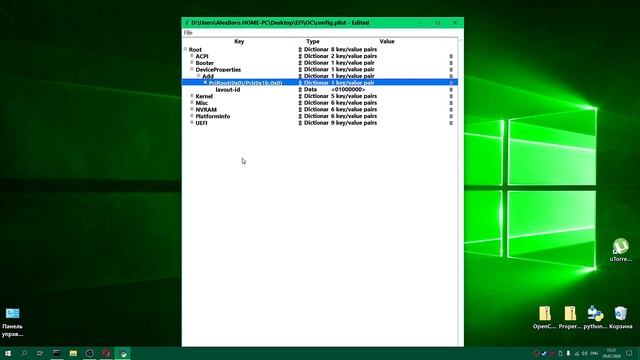The image size is (640, 360).
Task: Open the notification center icon
Action: click(629, 353)
